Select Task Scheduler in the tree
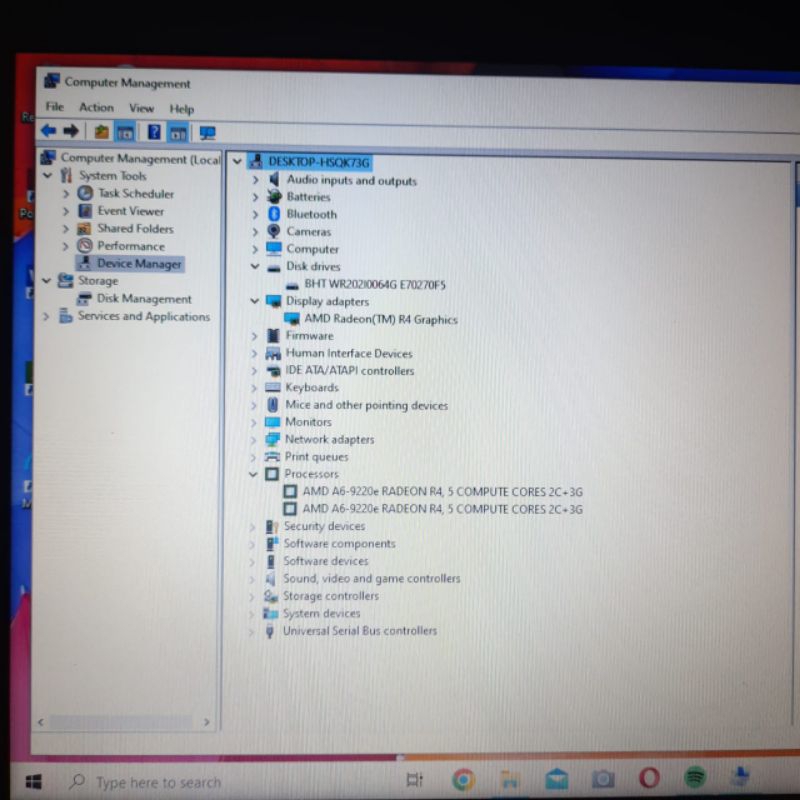Screen dimensions: 800x800 (136, 193)
